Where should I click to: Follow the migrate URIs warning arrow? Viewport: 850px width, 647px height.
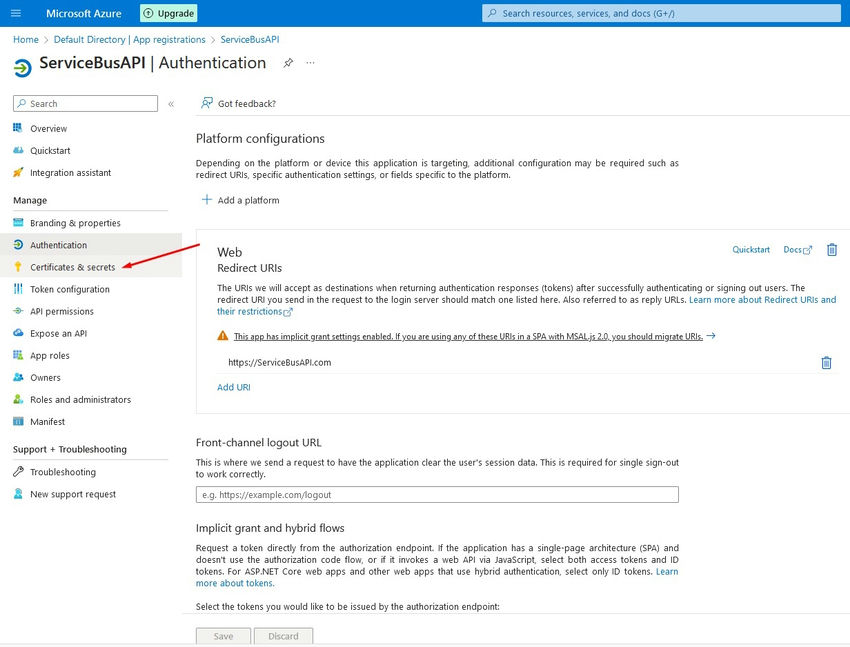[711, 336]
